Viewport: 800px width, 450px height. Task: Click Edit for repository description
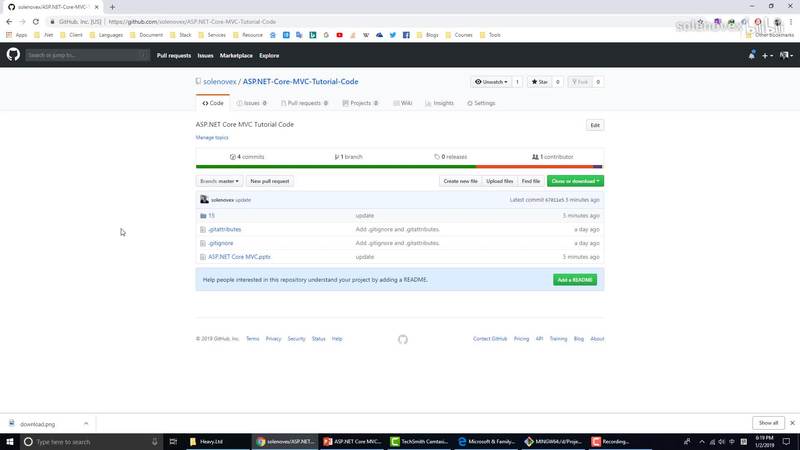click(x=595, y=125)
